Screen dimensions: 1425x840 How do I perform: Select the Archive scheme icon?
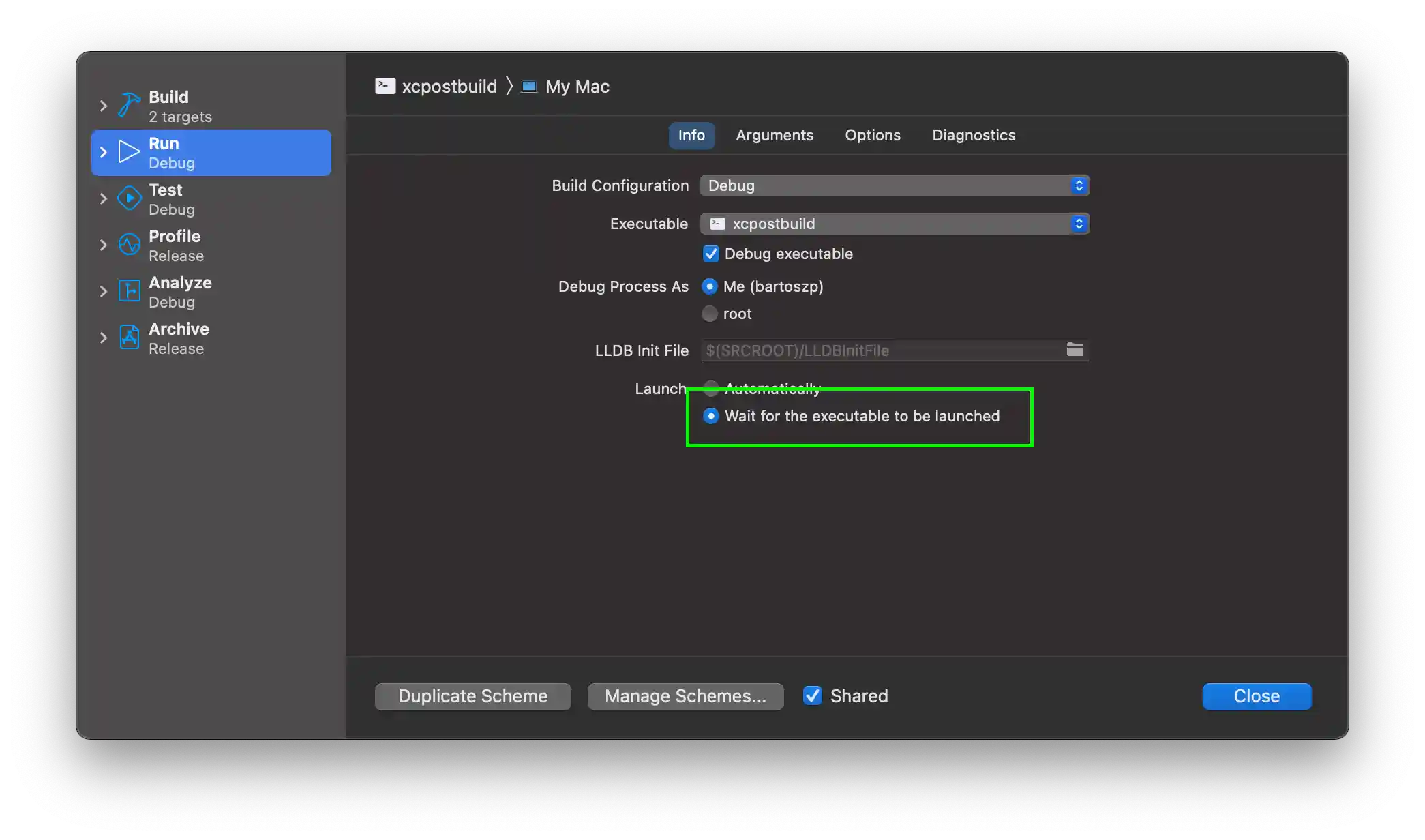coord(129,337)
